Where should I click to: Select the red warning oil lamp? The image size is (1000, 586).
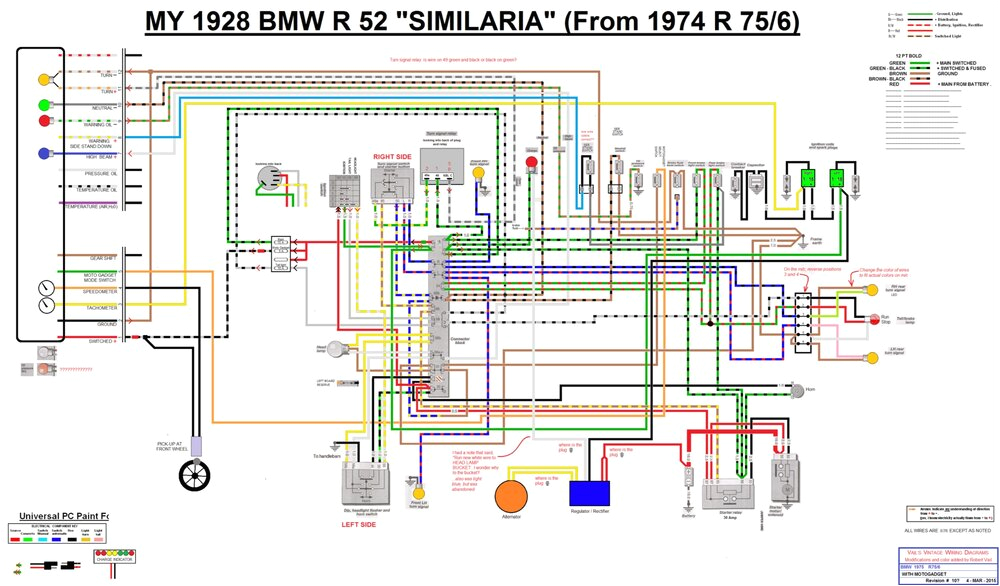(x=44, y=119)
